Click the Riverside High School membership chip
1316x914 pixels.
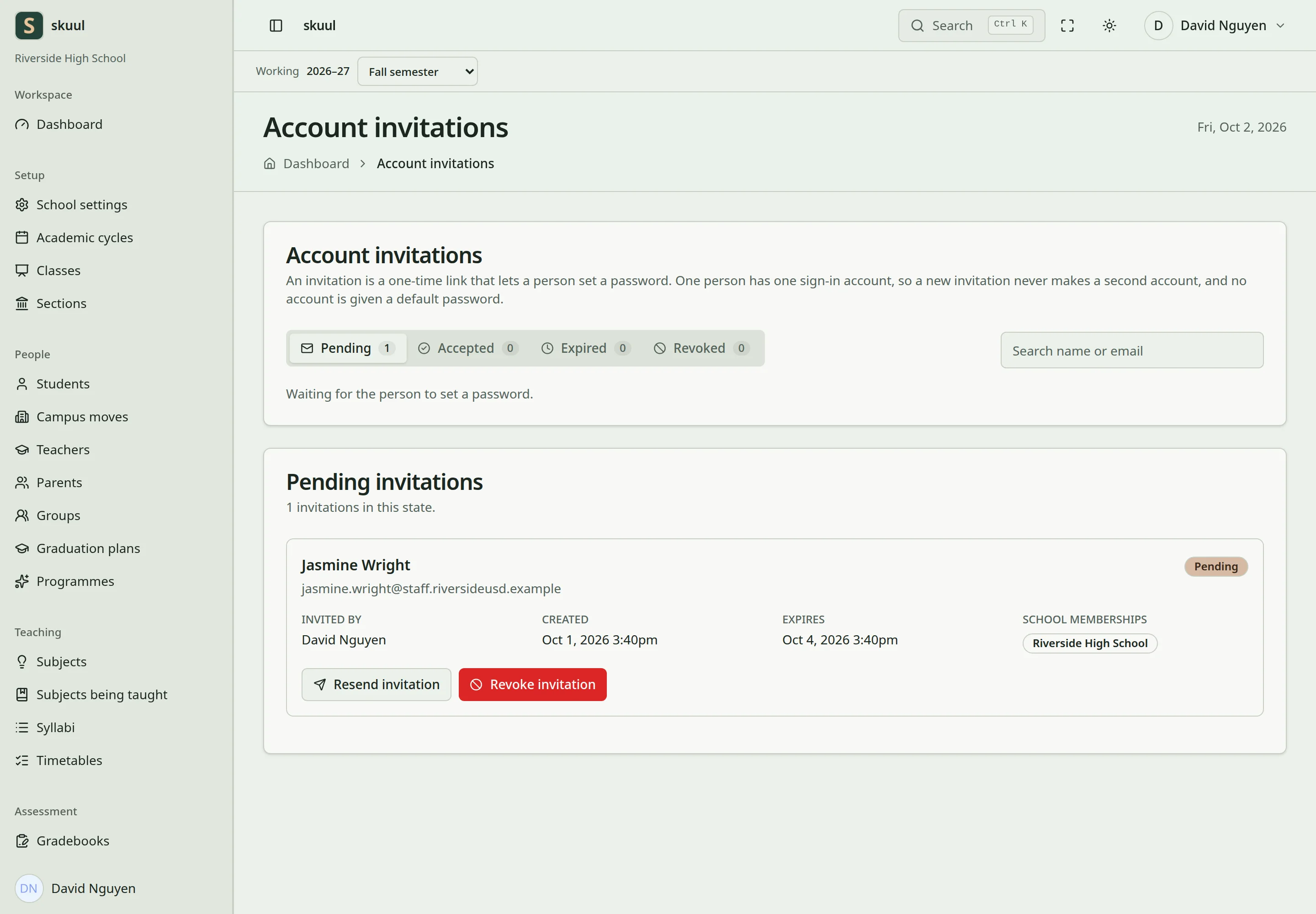click(x=1090, y=643)
